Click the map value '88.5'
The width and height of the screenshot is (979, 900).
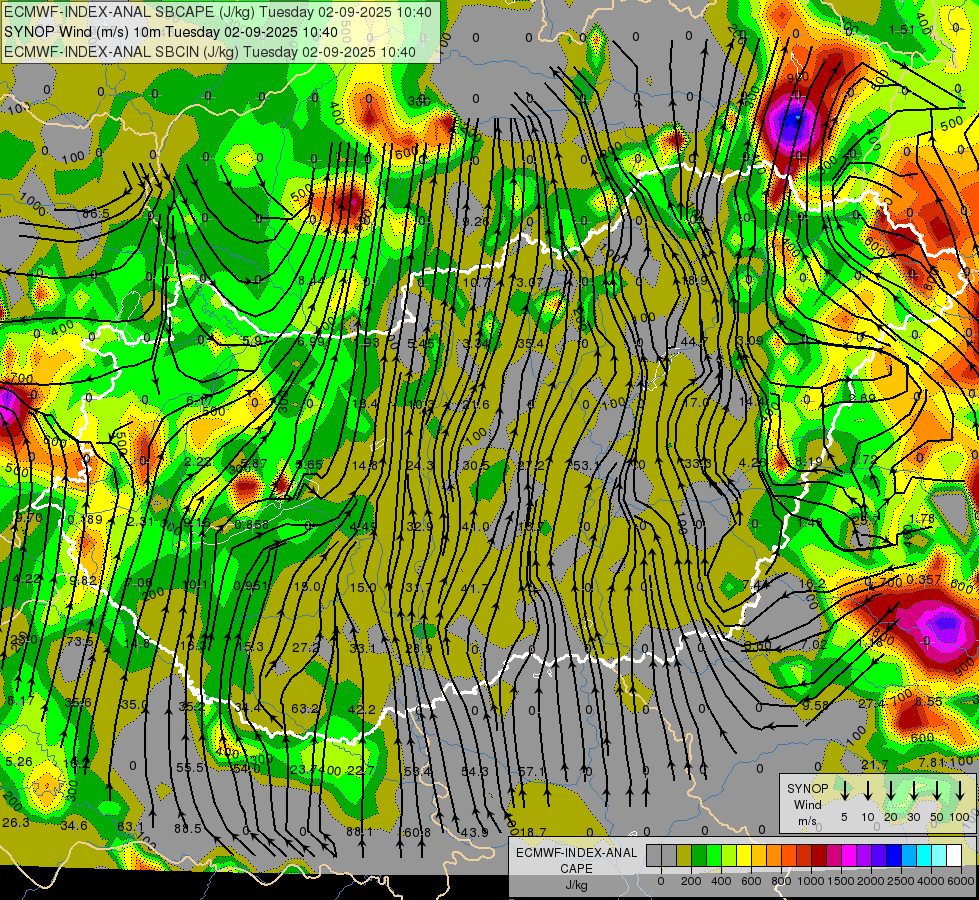(188, 829)
